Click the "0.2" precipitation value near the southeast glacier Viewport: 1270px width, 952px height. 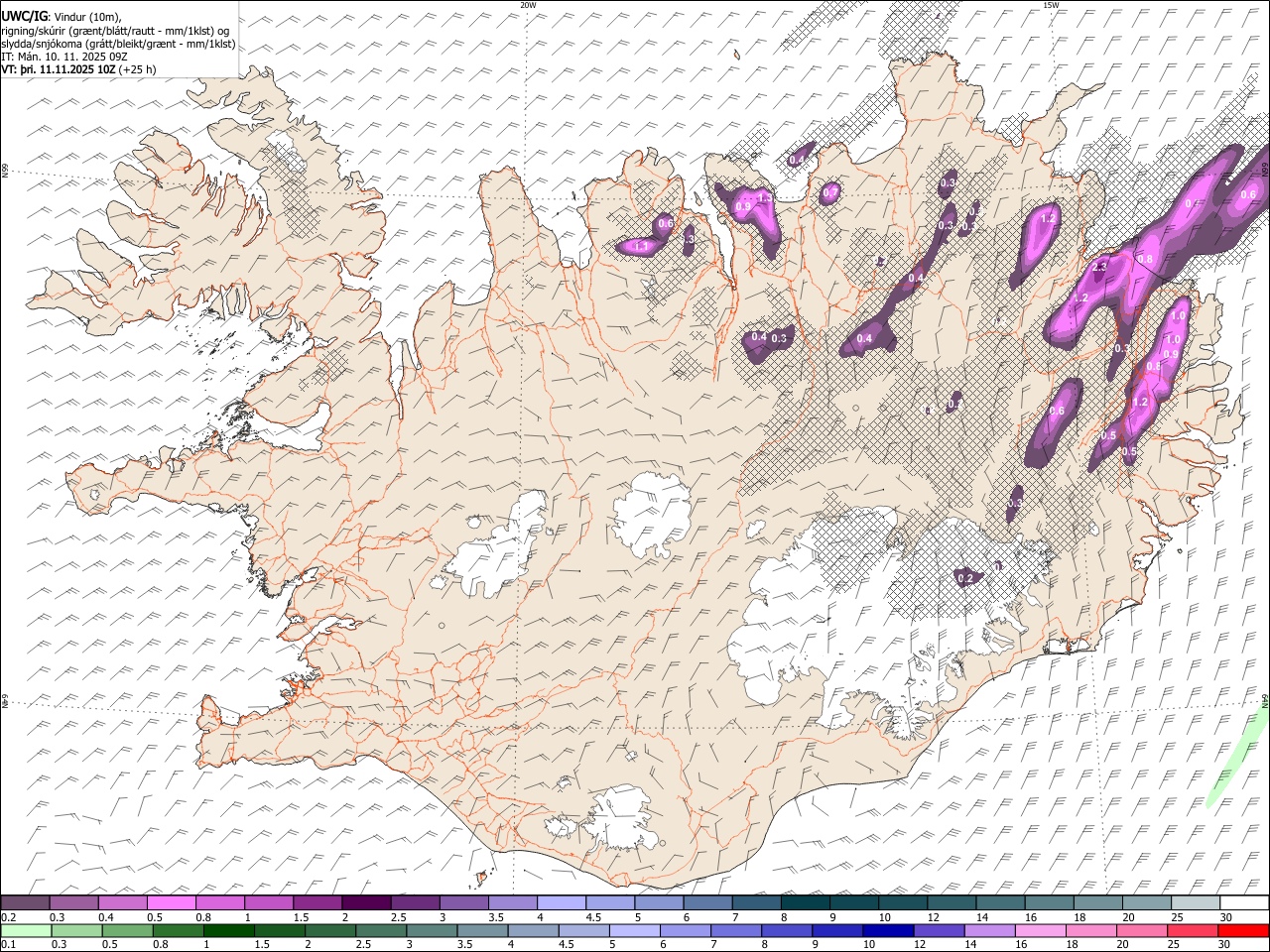pos(965,577)
